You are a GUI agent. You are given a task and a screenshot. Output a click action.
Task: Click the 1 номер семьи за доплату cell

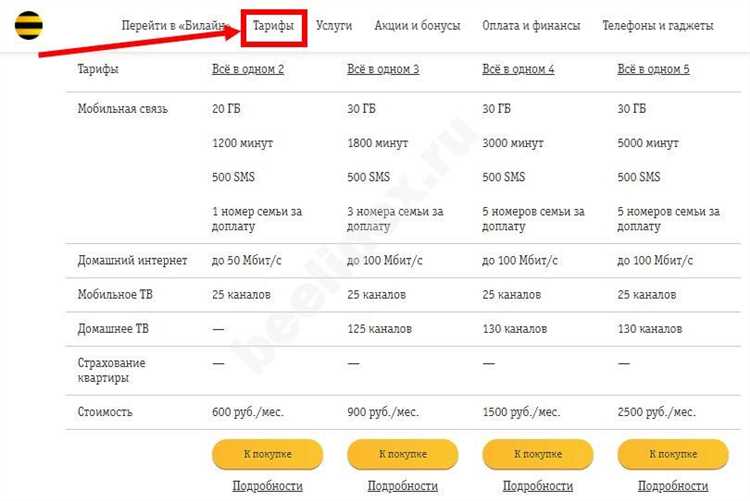pyautogui.click(x=257, y=219)
